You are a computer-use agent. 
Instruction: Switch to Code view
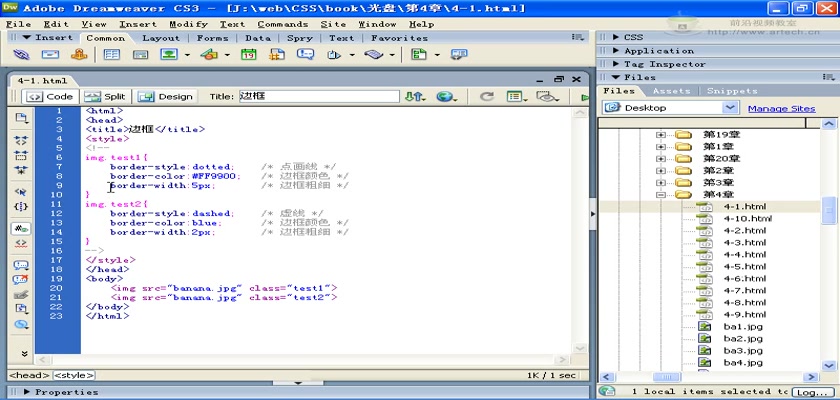pyautogui.click(x=50, y=97)
